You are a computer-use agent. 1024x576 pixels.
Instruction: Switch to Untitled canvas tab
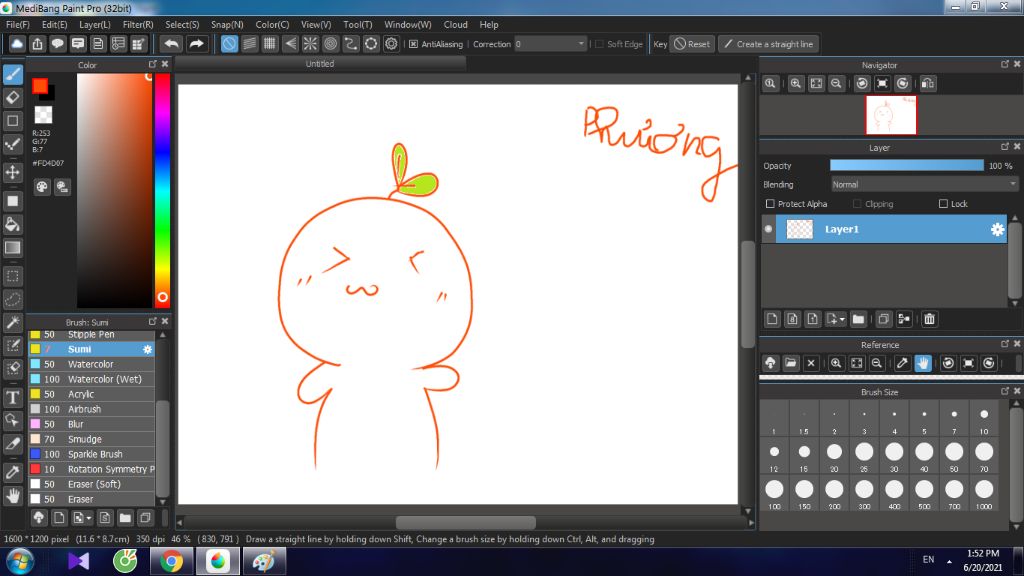[320, 63]
